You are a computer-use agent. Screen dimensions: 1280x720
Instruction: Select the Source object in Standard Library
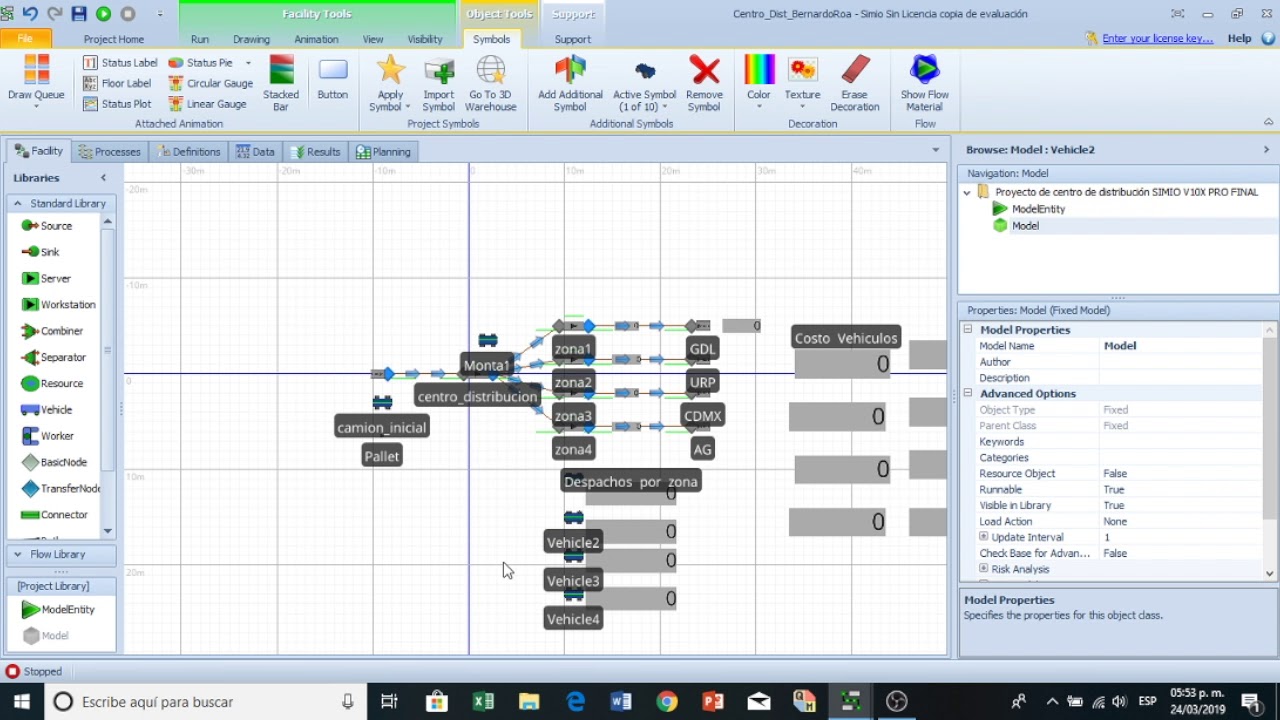pyautogui.click(x=47, y=226)
